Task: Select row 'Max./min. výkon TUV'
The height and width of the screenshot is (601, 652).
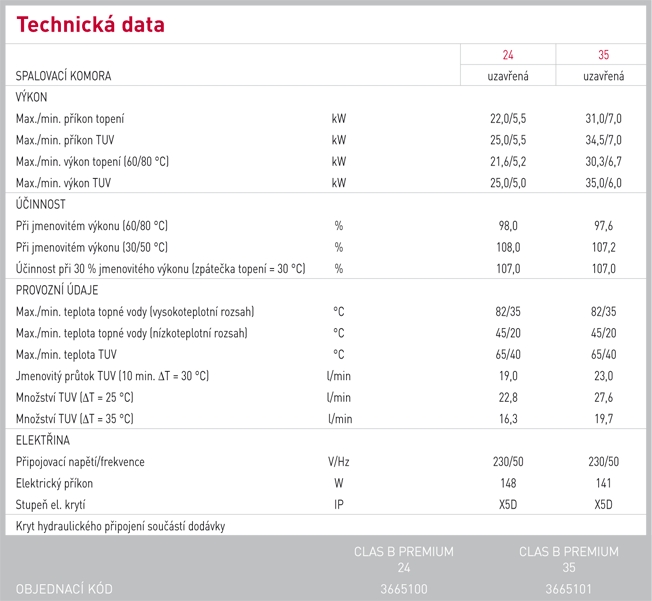Action: [x=326, y=183]
